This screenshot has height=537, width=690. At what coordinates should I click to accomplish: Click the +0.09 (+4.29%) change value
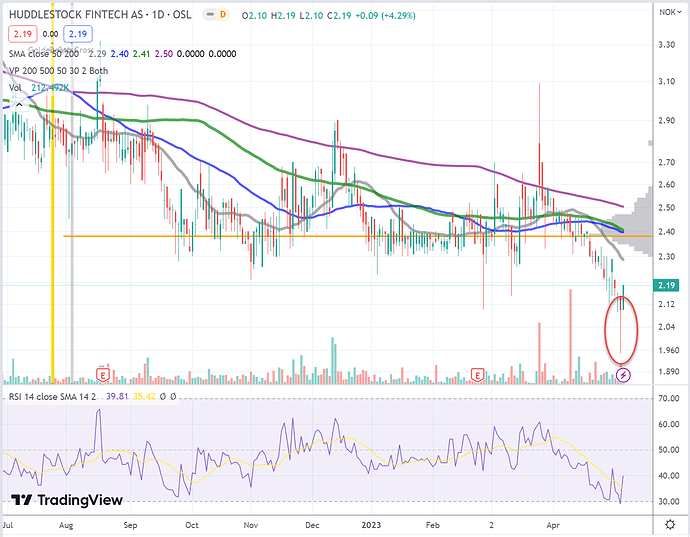click(385, 15)
